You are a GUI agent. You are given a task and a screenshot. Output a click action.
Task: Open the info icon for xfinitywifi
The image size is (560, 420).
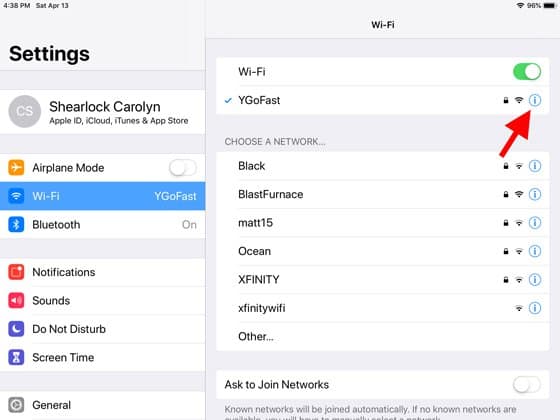(x=535, y=308)
